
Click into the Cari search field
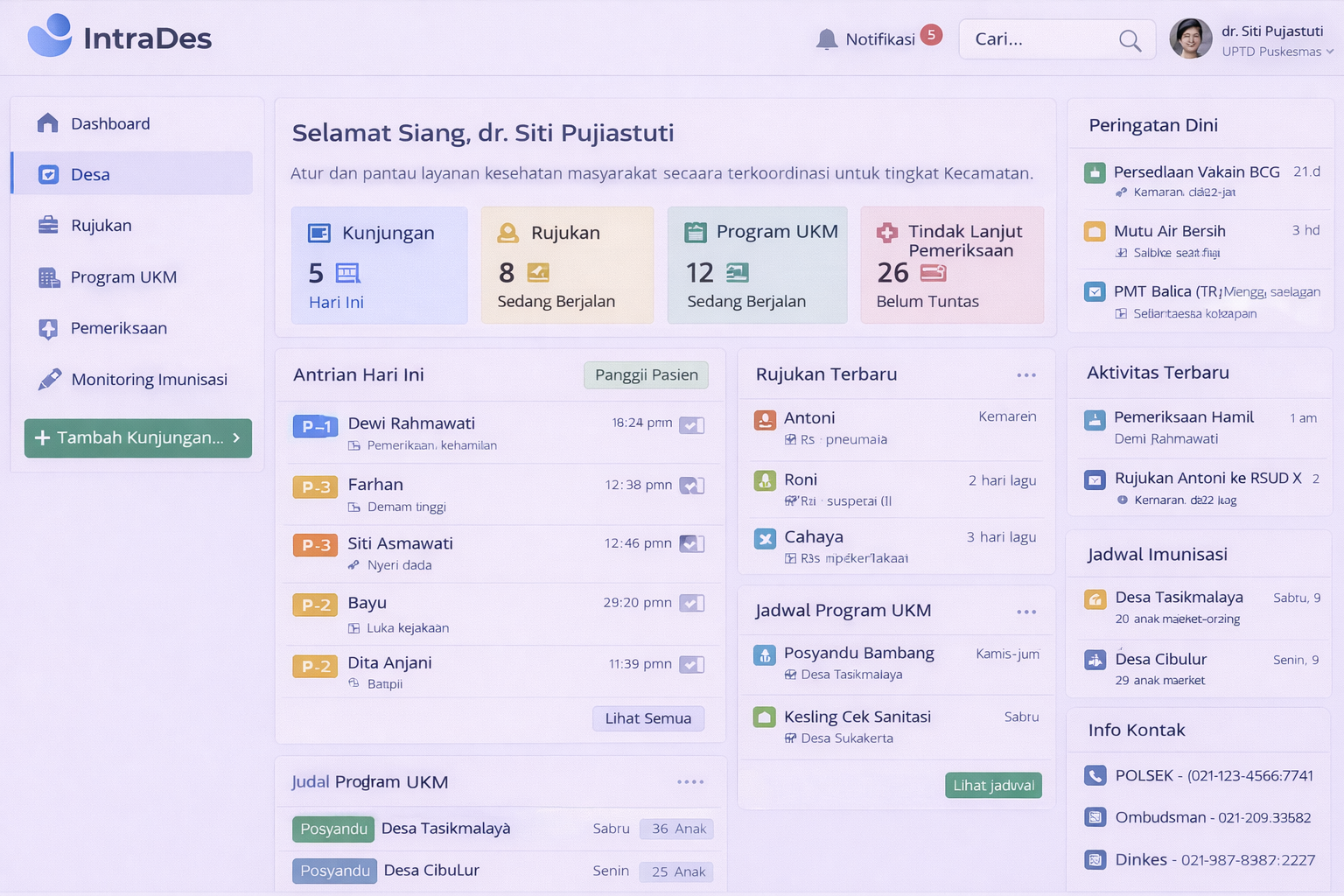1037,39
